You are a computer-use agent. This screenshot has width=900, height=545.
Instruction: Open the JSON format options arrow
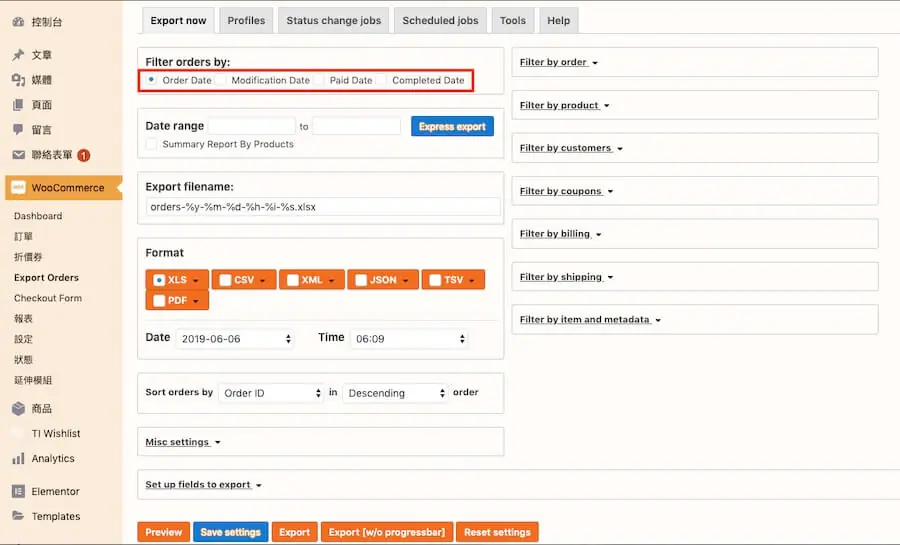click(406, 281)
